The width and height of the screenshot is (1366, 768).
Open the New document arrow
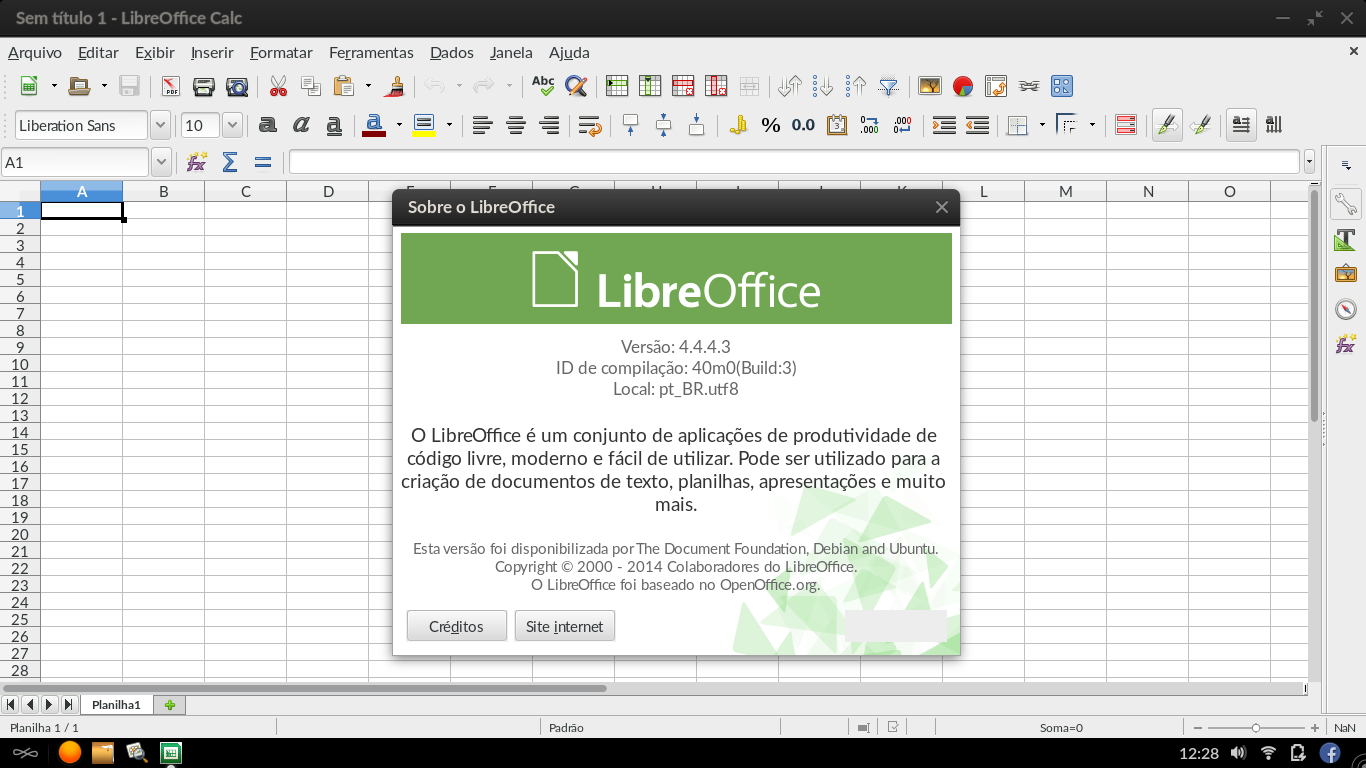point(54,86)
